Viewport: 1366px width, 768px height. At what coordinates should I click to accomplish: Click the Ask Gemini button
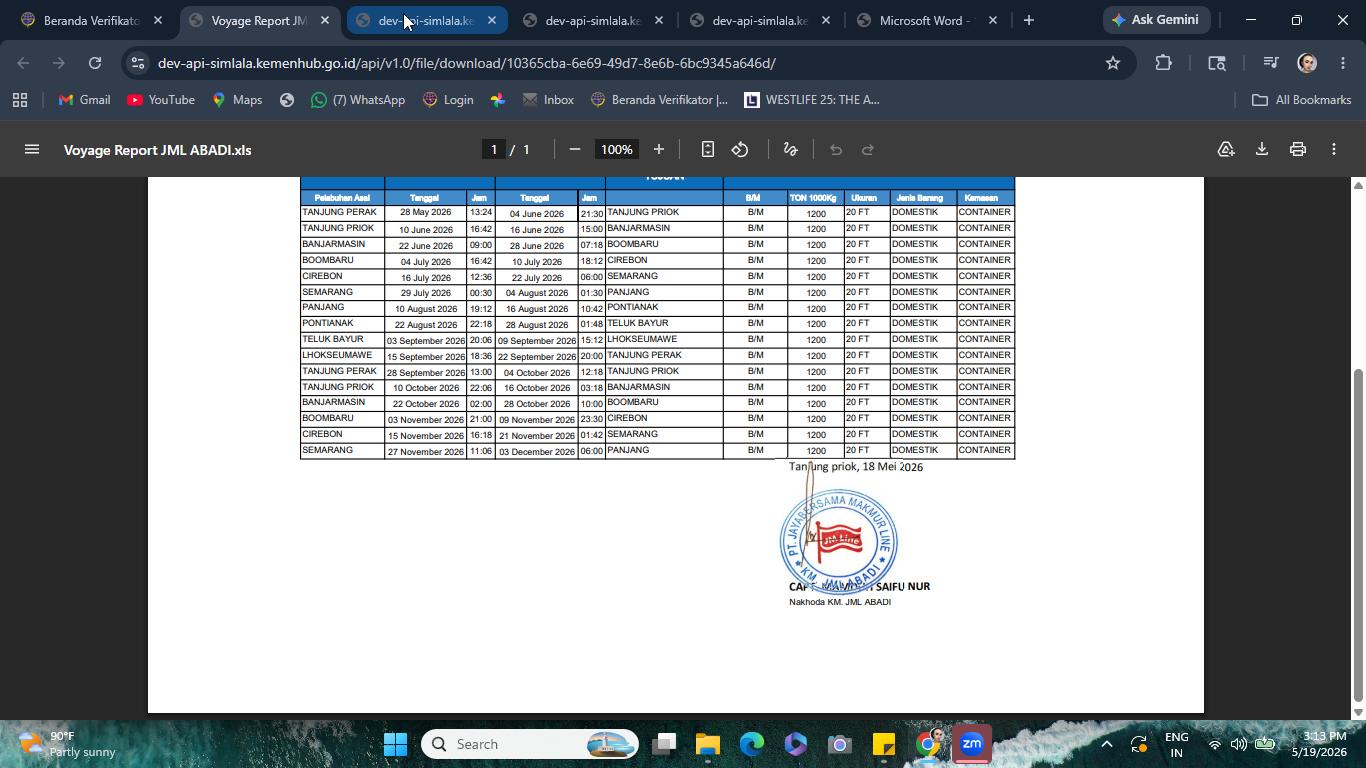tap(1157, 20)
